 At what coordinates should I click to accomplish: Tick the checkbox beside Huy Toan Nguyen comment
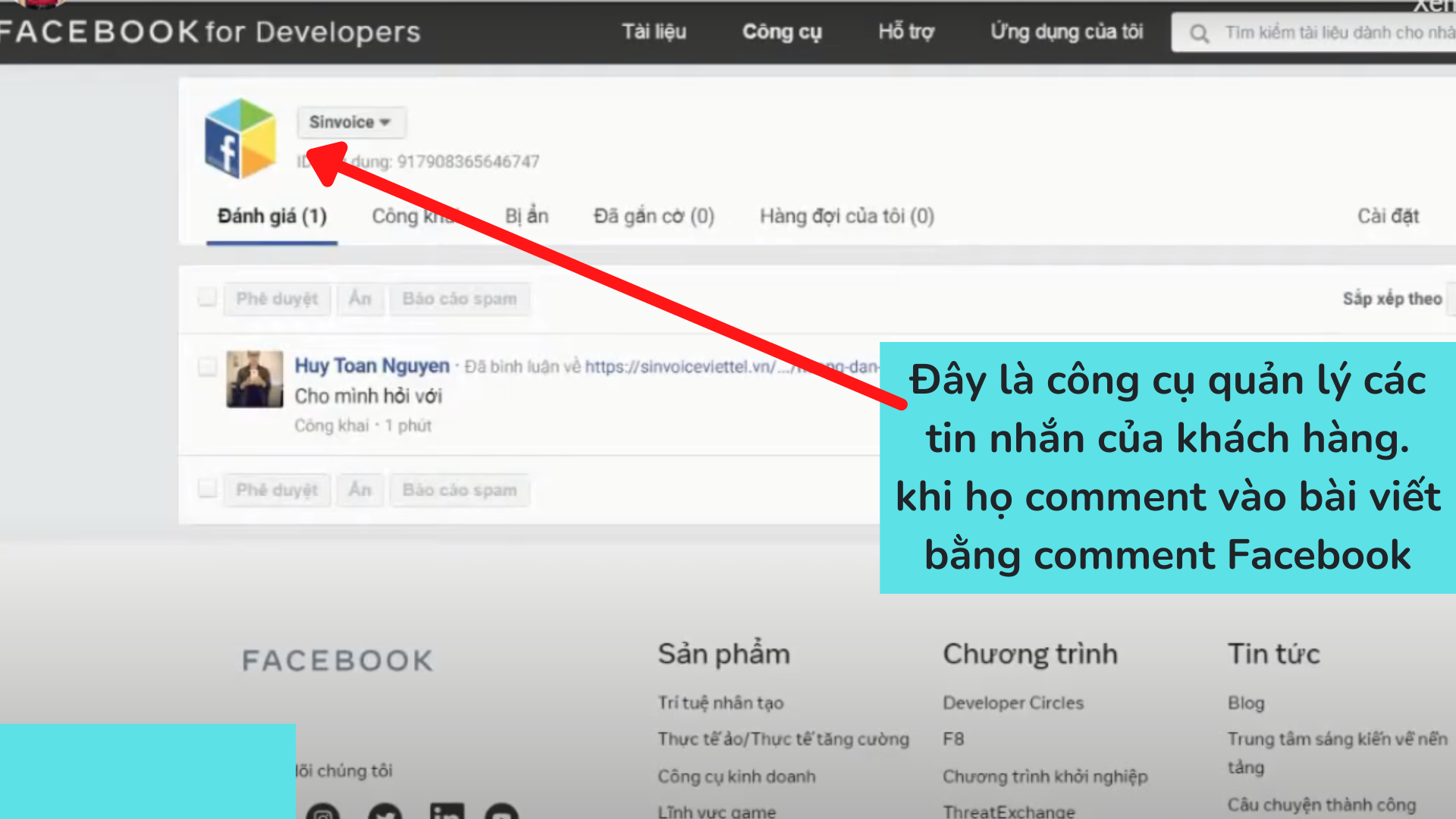[x=207, y=367]
